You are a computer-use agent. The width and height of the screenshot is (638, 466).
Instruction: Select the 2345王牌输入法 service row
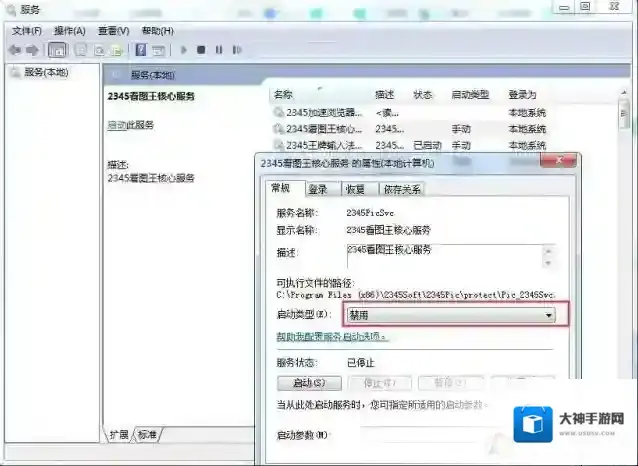(410, 145)
